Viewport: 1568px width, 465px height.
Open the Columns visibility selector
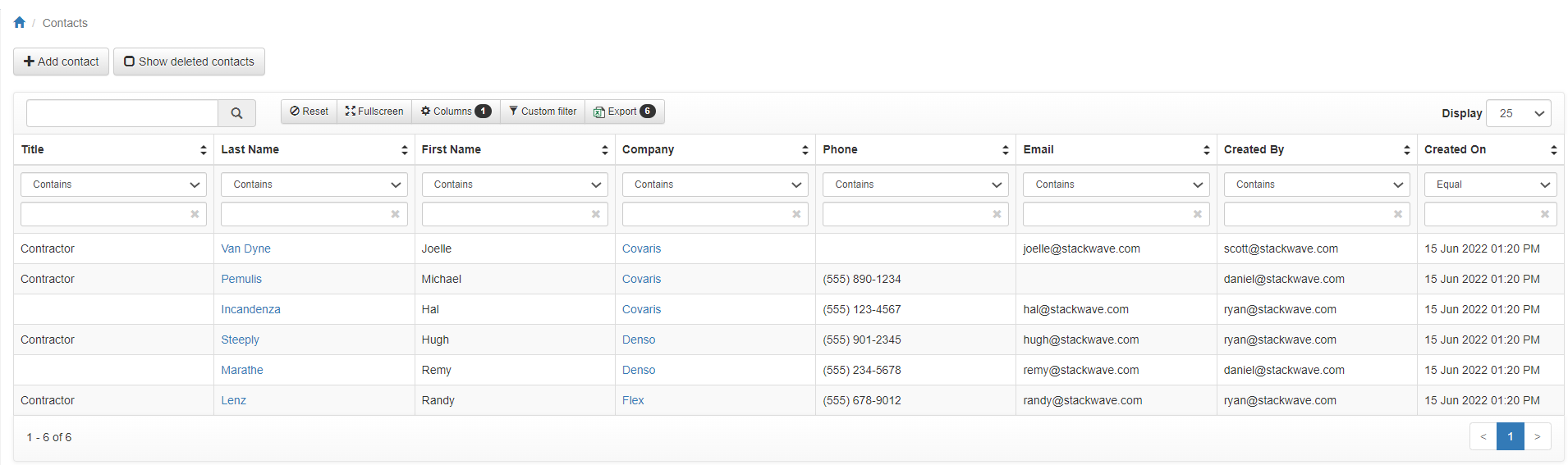[456, 112]
